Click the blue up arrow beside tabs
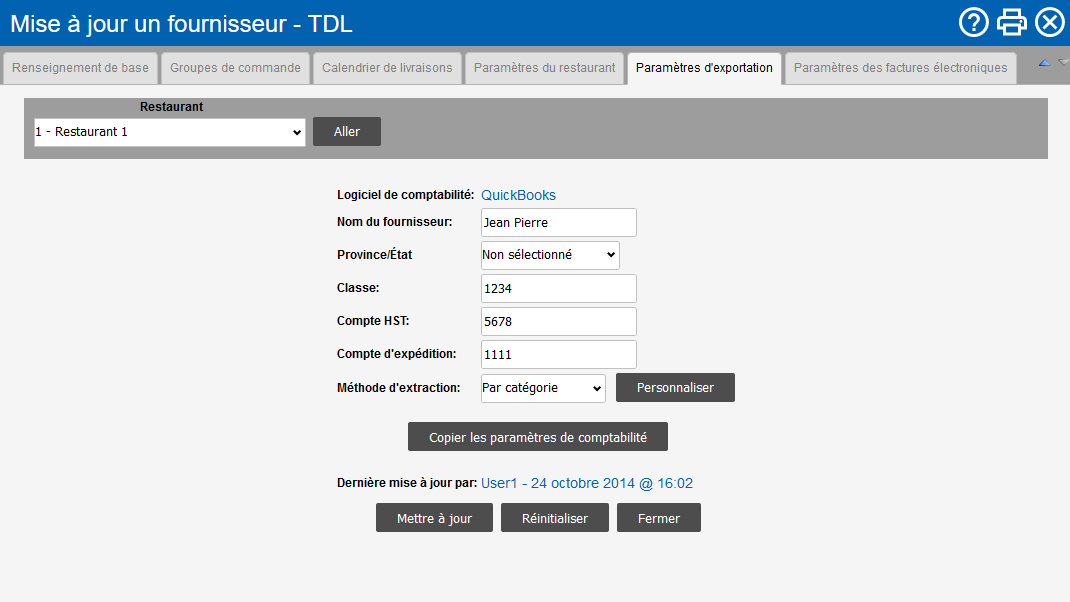The image size is (1070, 602). 1043,63
